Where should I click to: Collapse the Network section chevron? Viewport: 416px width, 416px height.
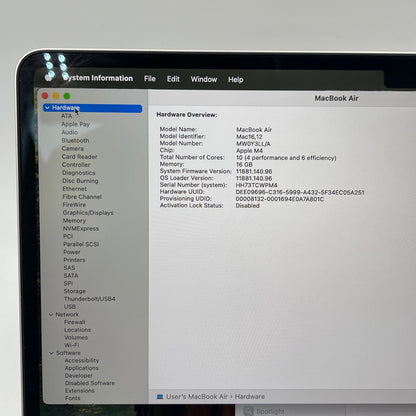(x=51, y=314)
